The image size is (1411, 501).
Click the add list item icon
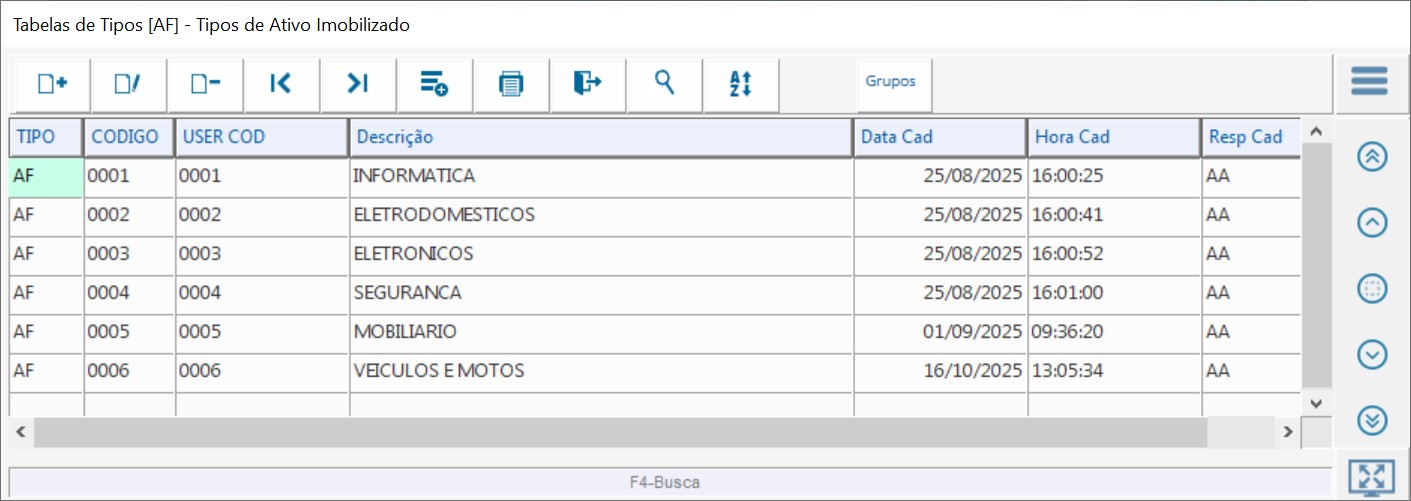(x=434, y=84)
